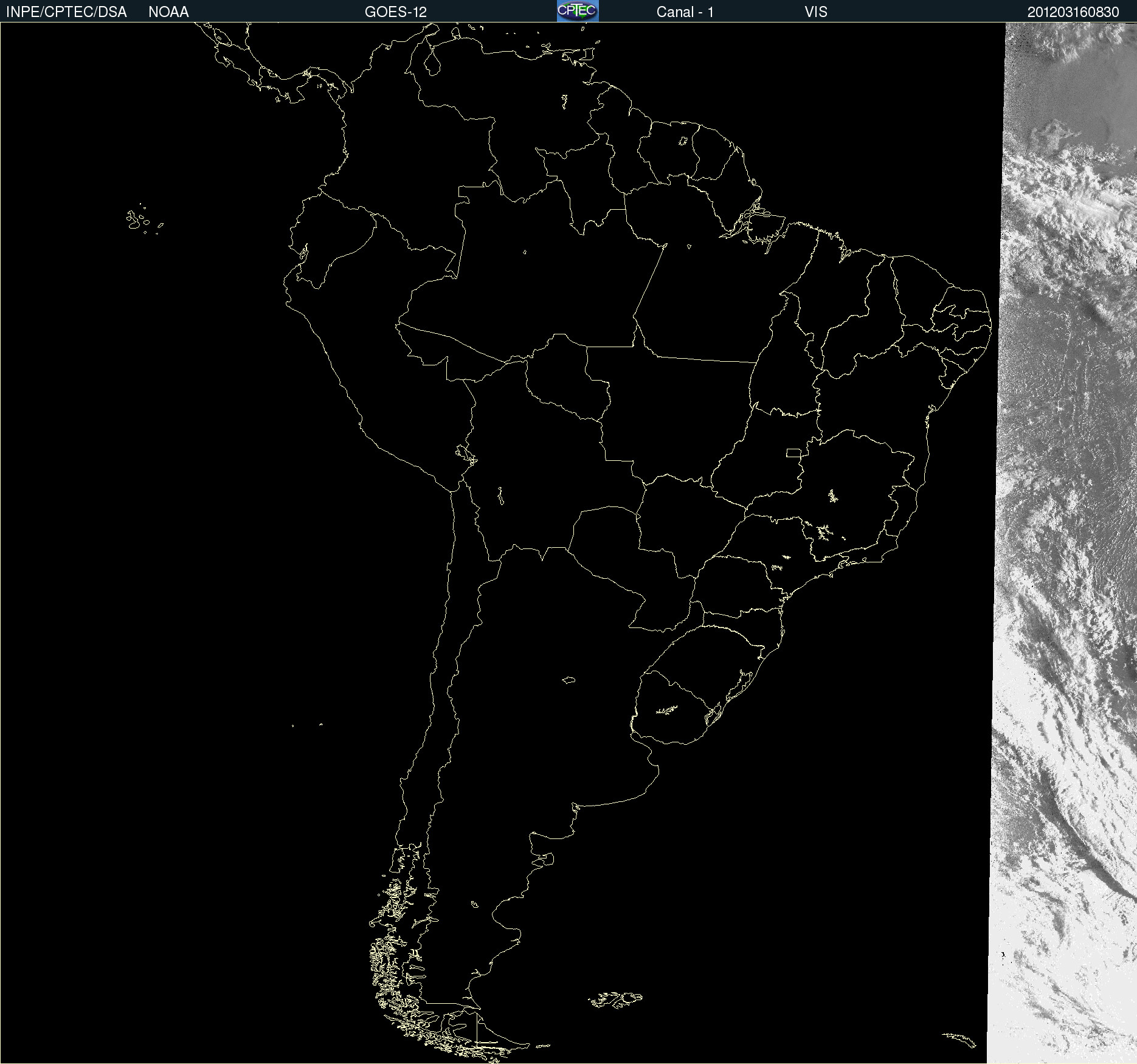
Task: Click the VIS channel label
Action: pos(816,12)
